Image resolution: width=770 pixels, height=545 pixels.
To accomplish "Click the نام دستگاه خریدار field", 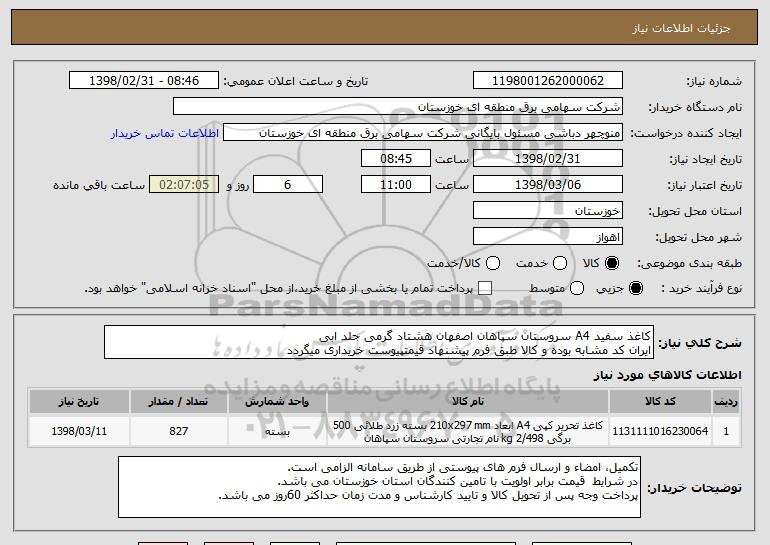I will pyautogui.click(x=398, y=107).
